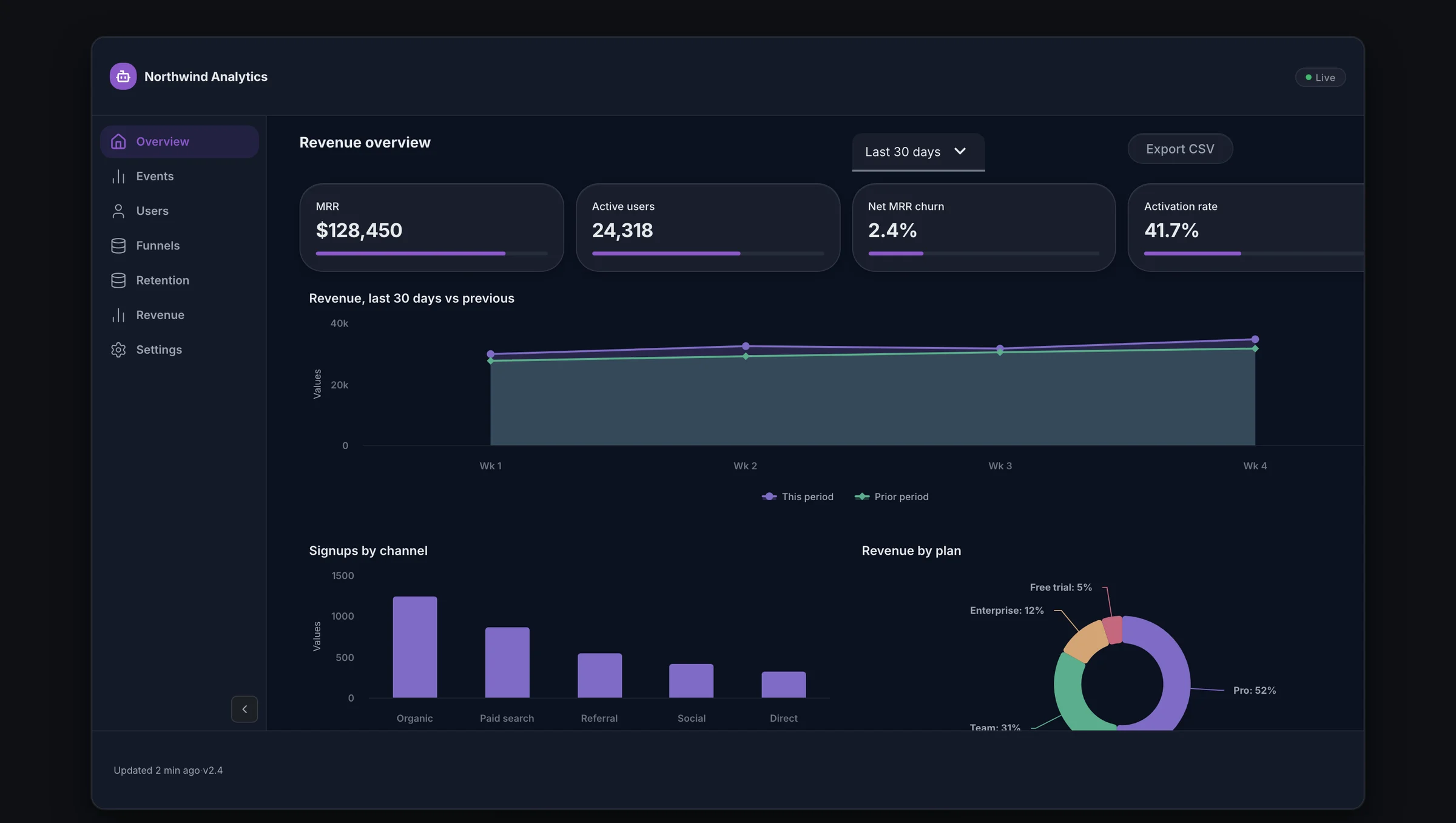The image size is (1456, 823).
Task: Click the Users person icon
Action: [118, 211]
